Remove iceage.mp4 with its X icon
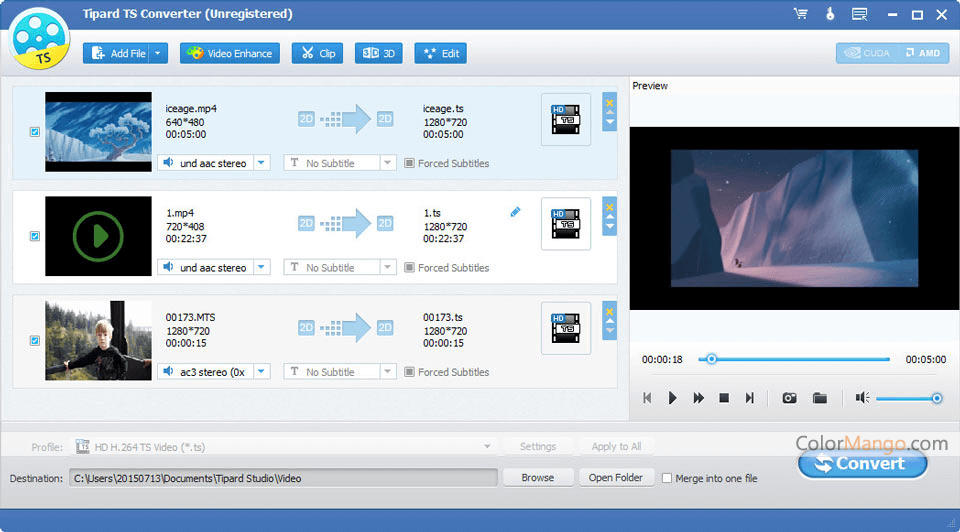 (x=609, y=103)
